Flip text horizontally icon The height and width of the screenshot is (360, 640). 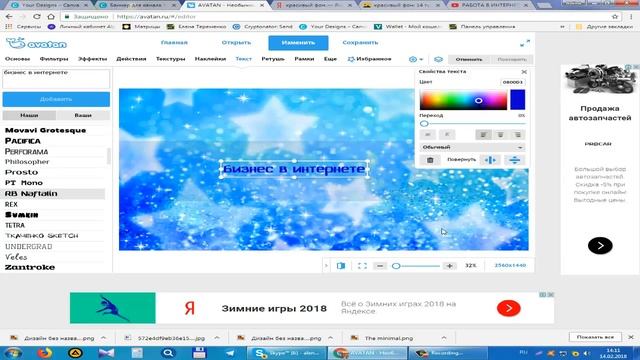[x=490, y=160]
